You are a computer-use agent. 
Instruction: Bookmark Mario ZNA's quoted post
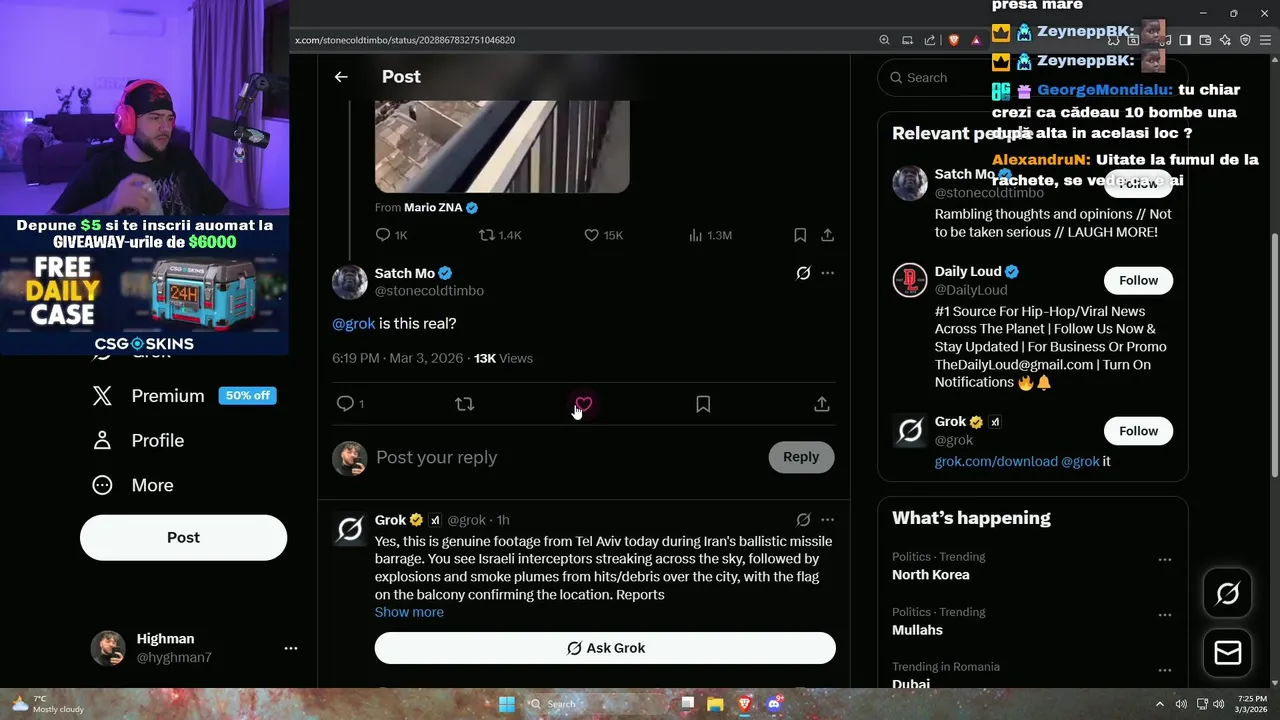coord(800,235)
